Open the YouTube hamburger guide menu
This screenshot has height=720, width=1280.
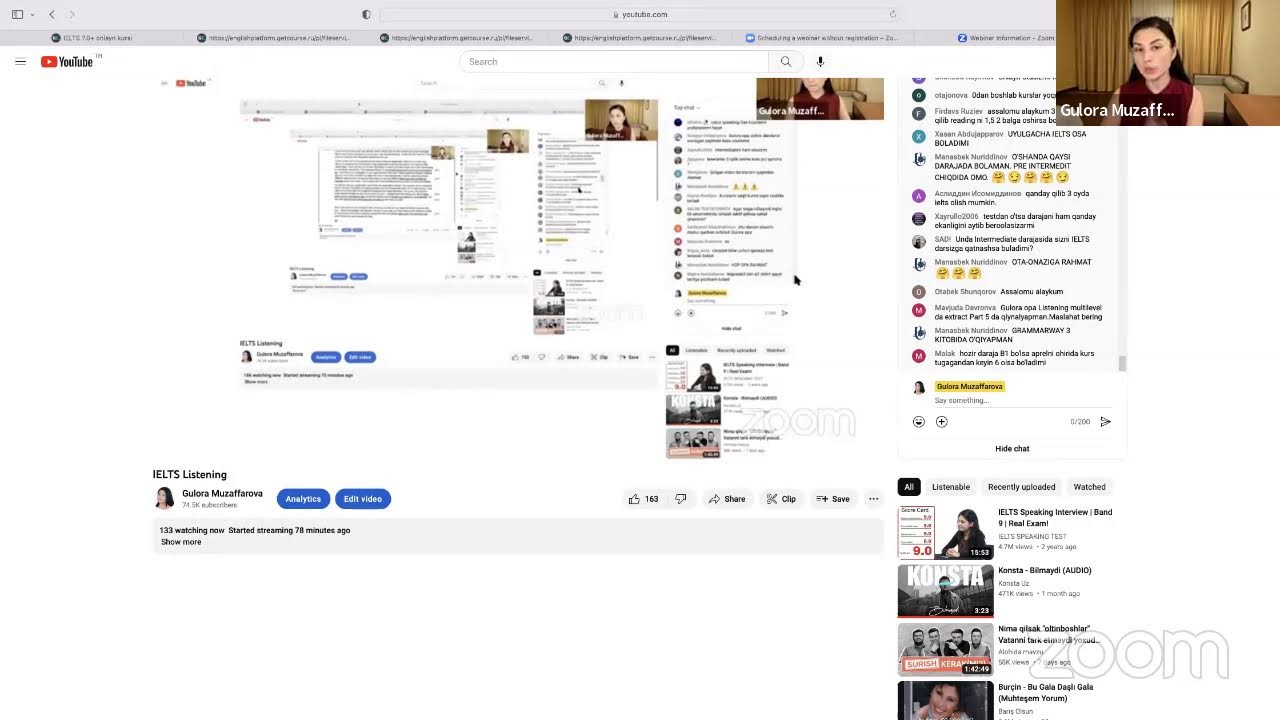coord(20,62)
